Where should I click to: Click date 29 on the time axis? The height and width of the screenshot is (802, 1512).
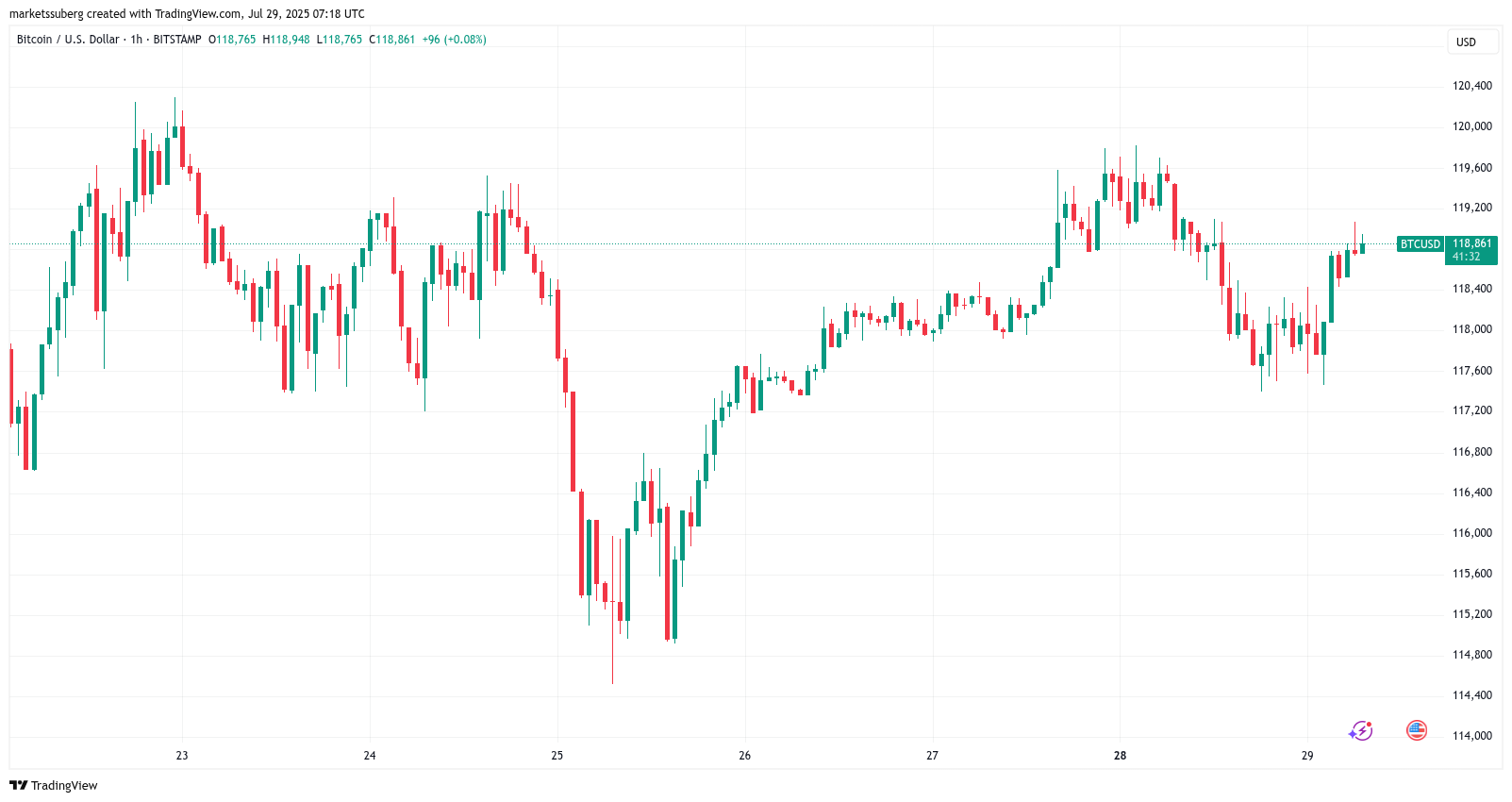click(x=1307, y=756)
